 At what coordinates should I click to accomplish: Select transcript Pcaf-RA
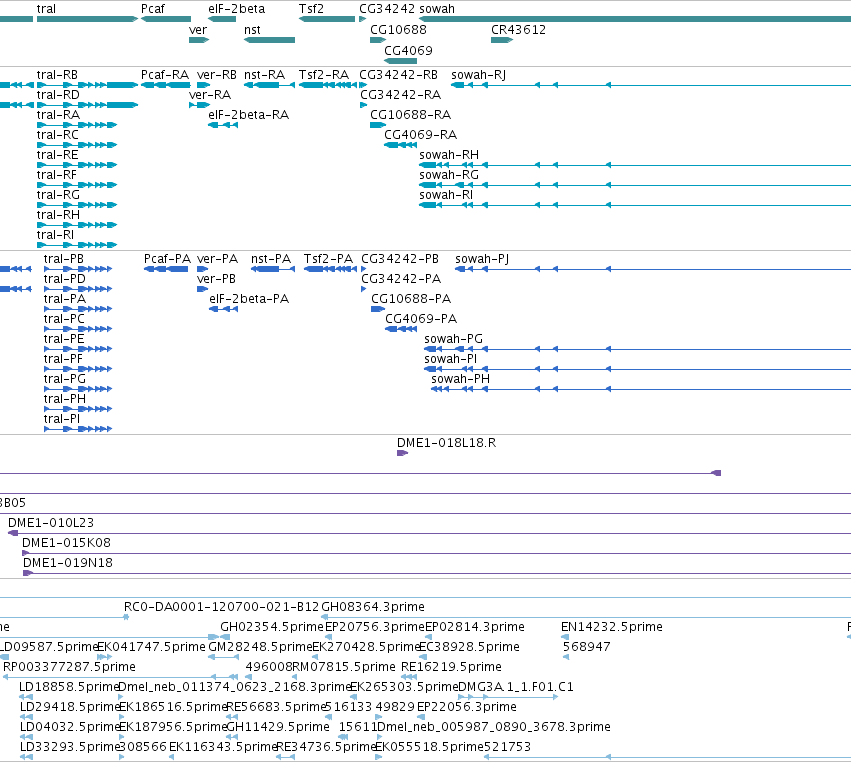coord(165,75)
